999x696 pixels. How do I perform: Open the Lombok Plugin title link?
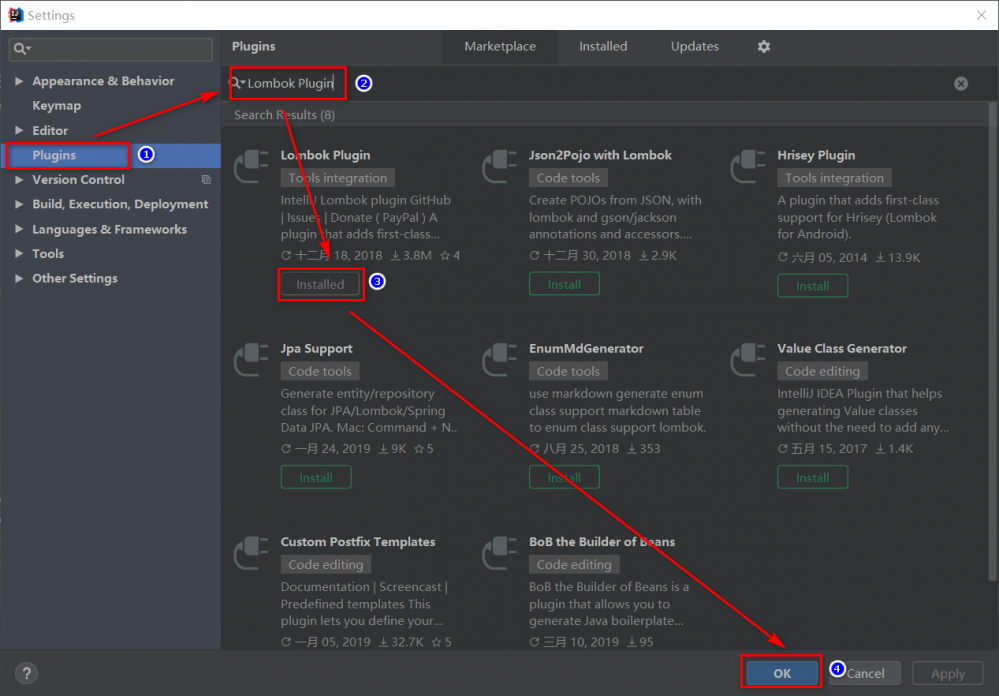[326, 156]
